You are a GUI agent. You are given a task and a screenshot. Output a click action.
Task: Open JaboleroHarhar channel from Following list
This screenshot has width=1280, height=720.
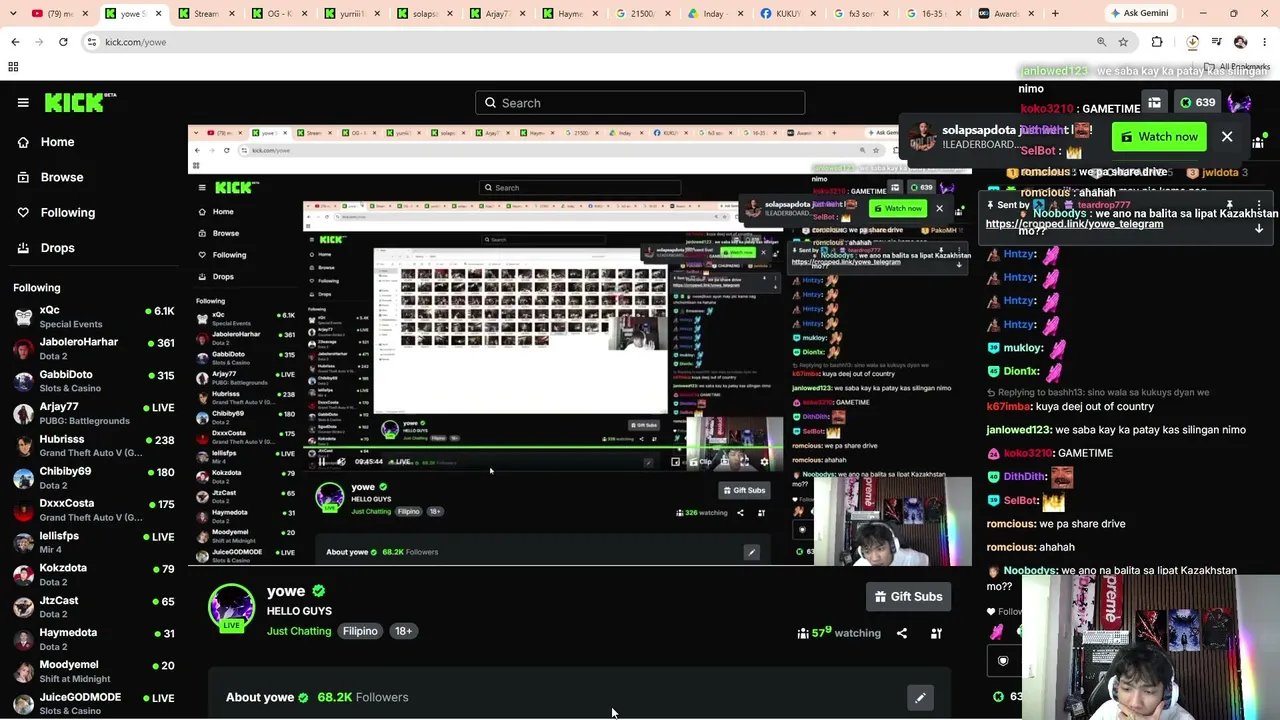(x=94, y=349)
